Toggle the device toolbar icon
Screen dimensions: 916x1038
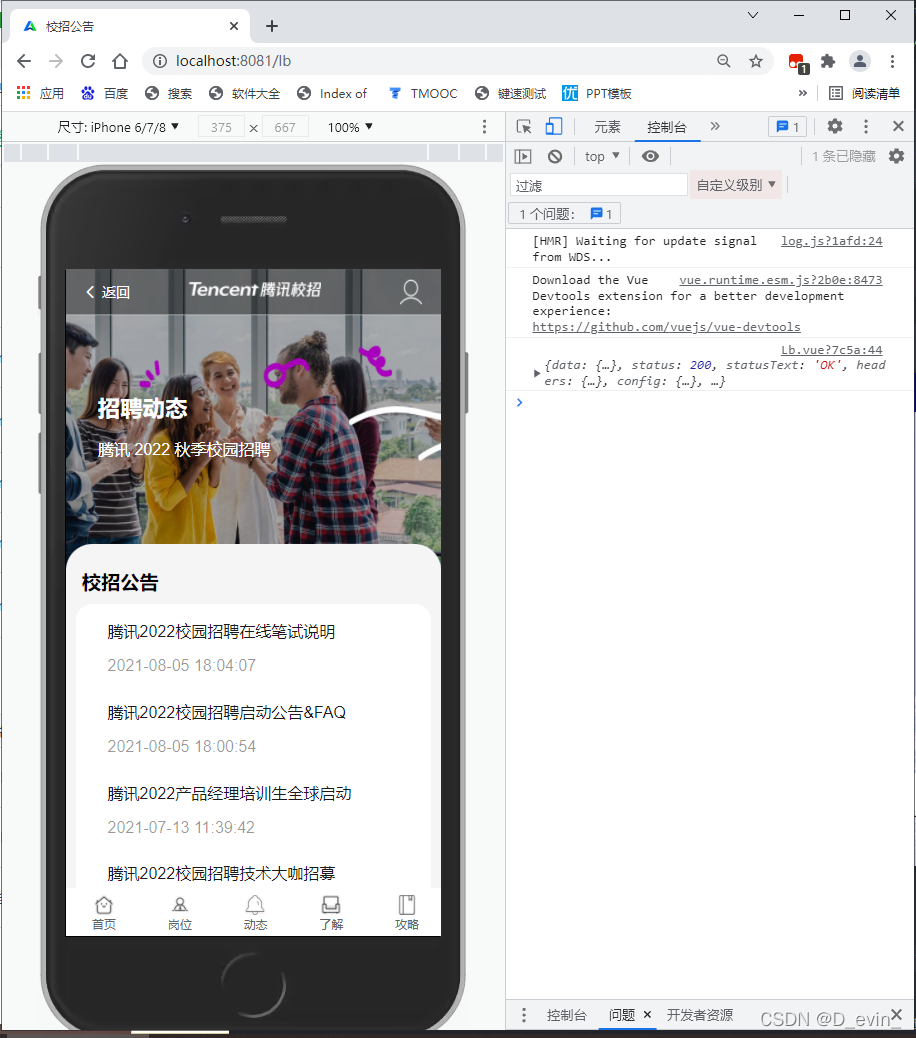tap(554, 126)
